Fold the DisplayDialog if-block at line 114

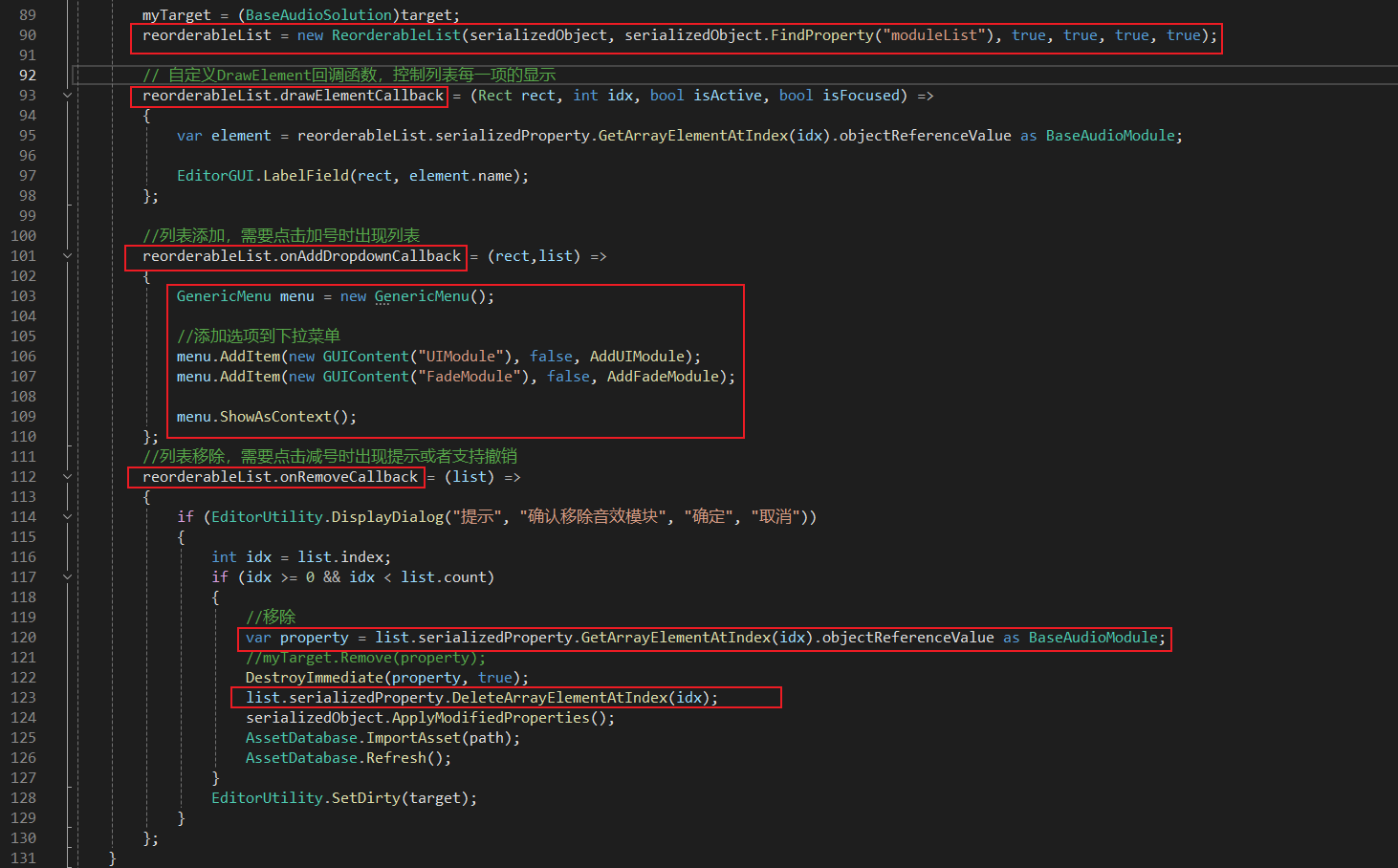point(67,517)
